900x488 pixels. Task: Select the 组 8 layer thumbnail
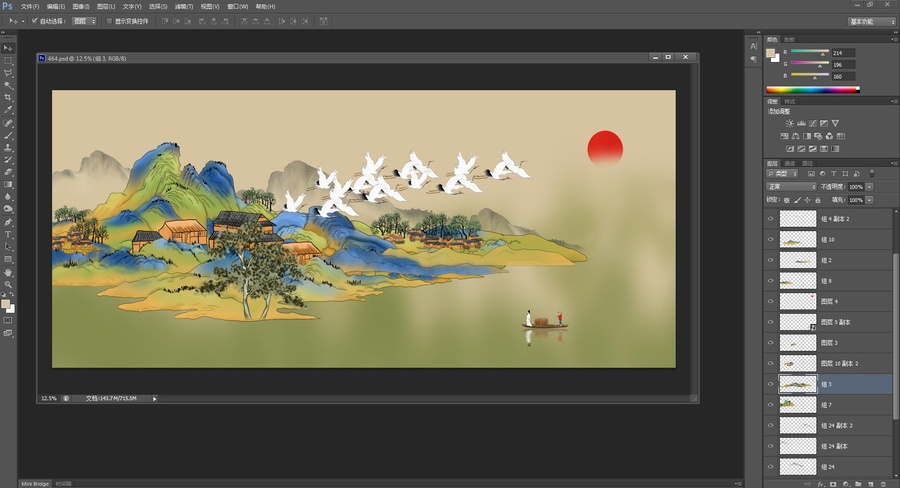click(x=798, y=281)
